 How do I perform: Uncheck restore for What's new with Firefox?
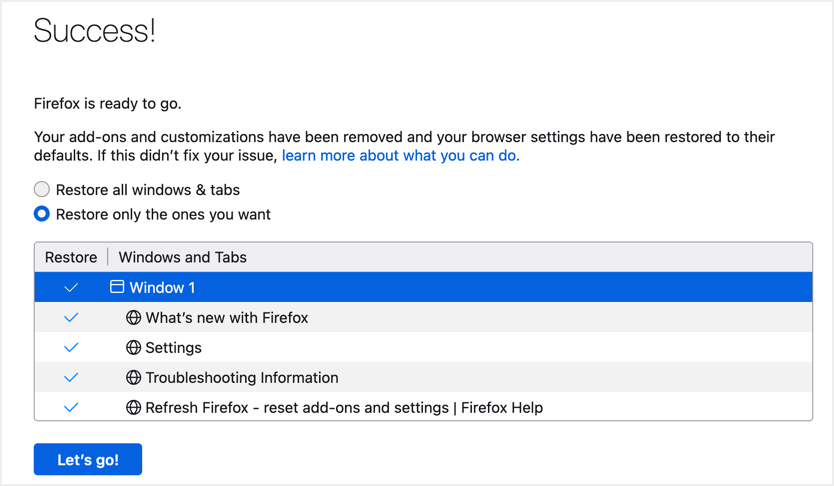point(71,318)
